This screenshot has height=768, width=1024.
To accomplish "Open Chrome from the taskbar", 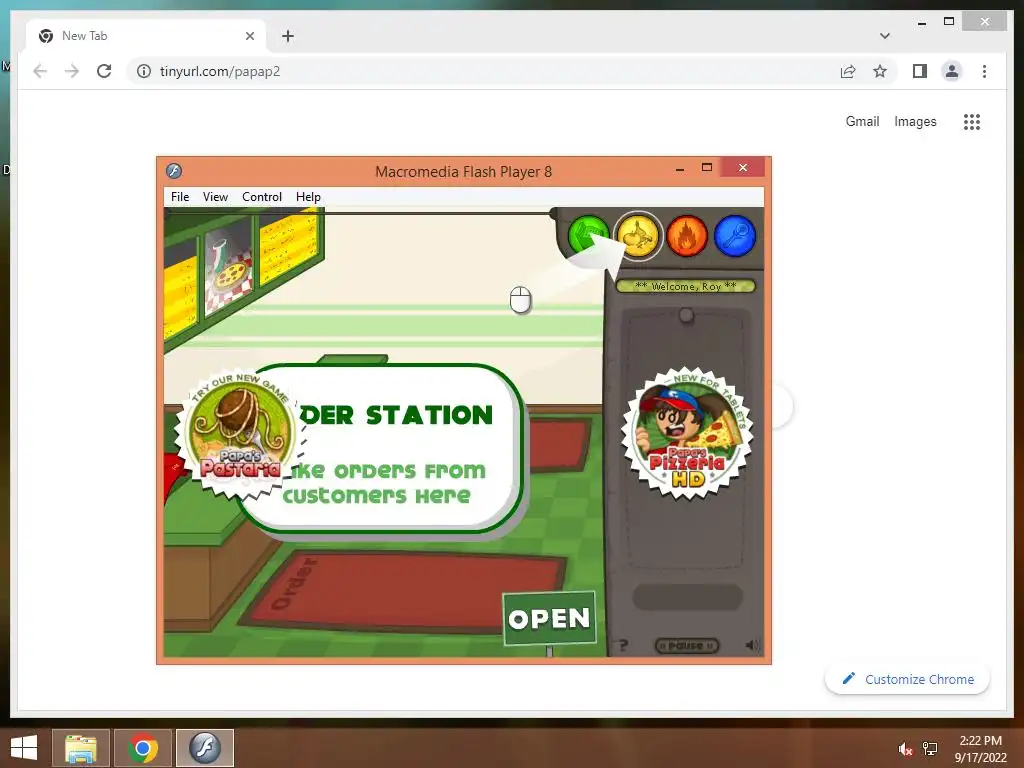I will coord(143,748).
